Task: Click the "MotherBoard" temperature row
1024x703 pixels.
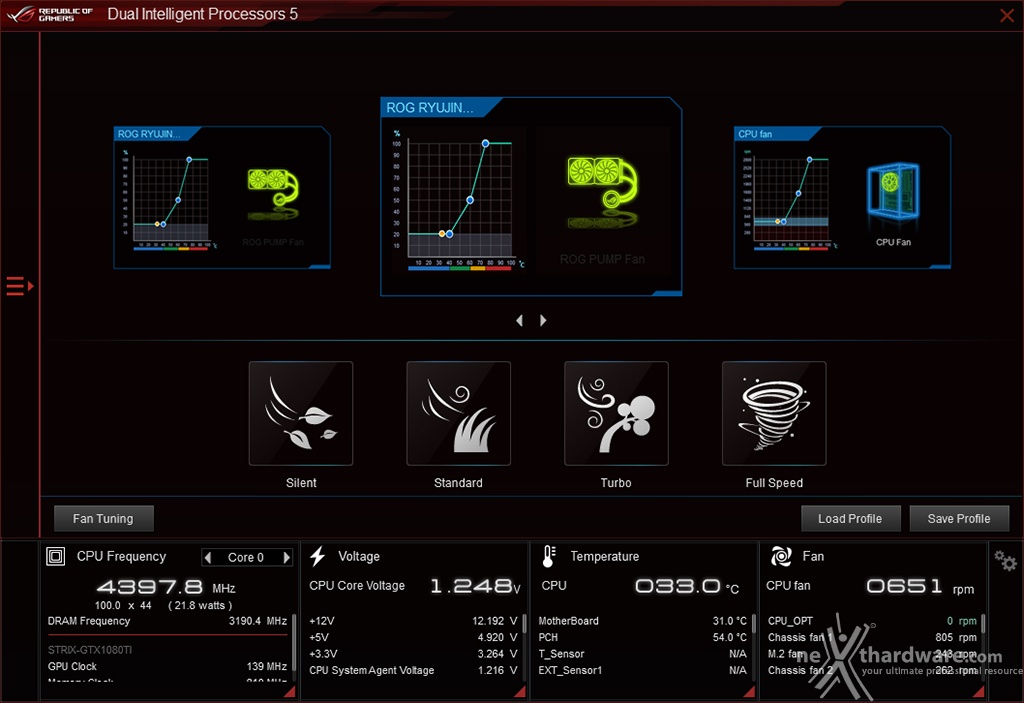Action: point(643,621)
